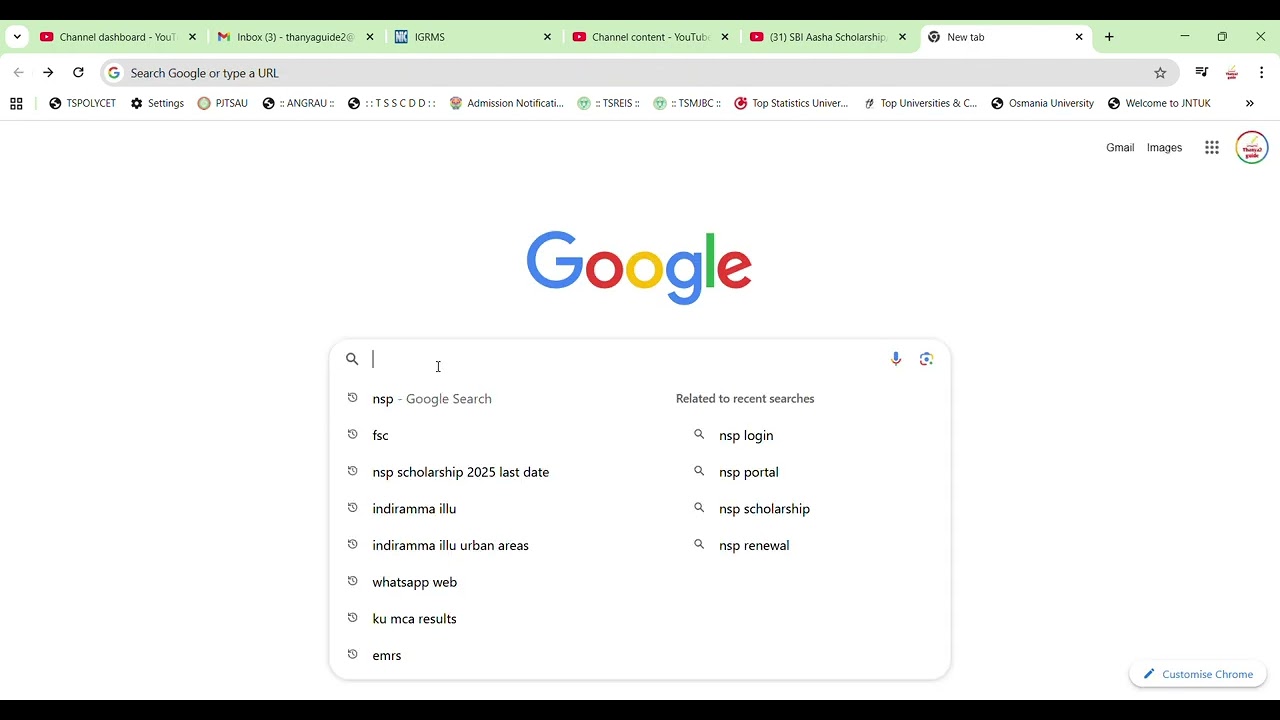This screenshot has width=1280, height=720.
Task: Bookmark this tab with the star icon
Action: point(1160,73)
